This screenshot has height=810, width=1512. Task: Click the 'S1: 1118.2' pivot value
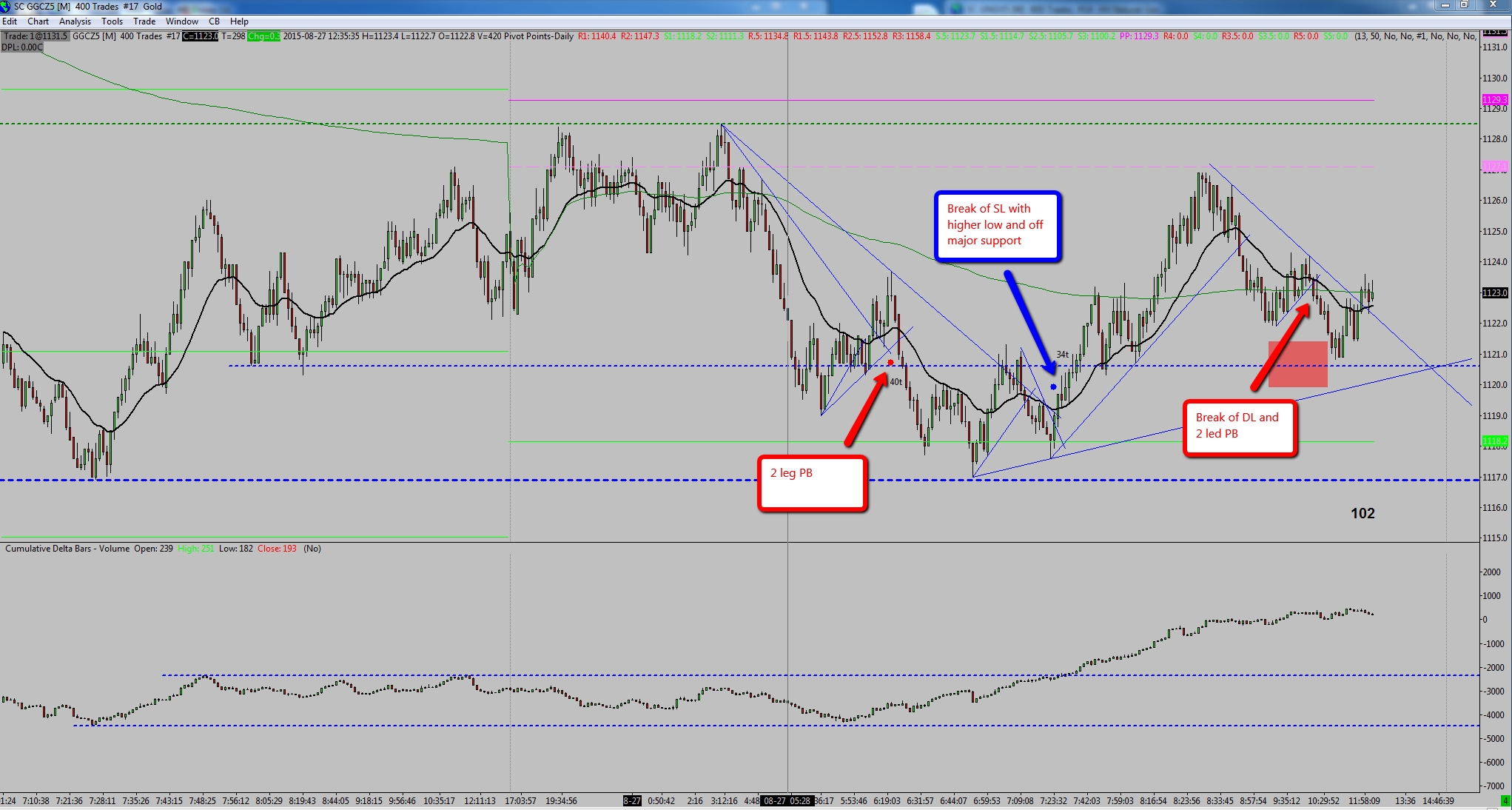[x=682, y=36]
